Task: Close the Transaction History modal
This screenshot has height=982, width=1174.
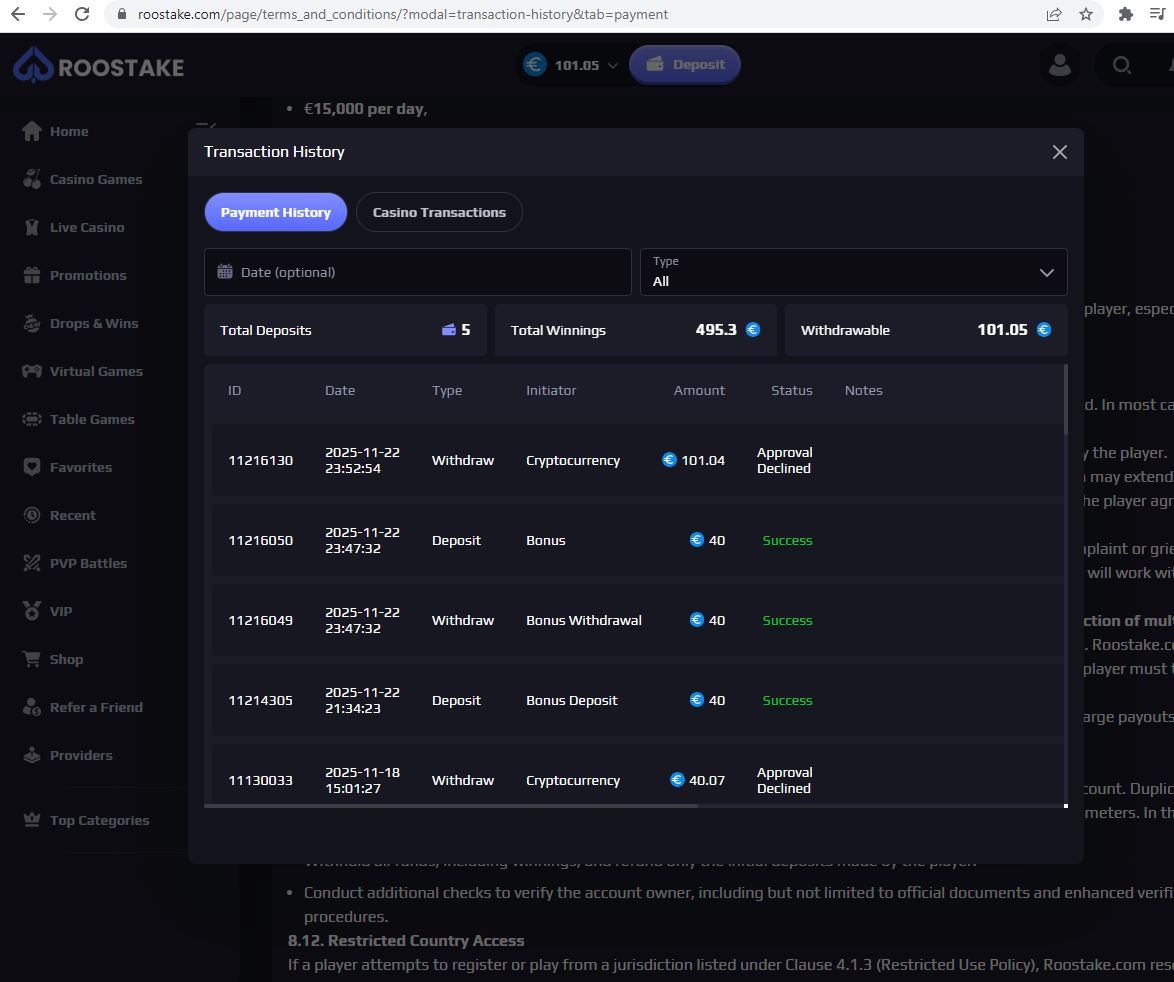Action: [1059, 152]
